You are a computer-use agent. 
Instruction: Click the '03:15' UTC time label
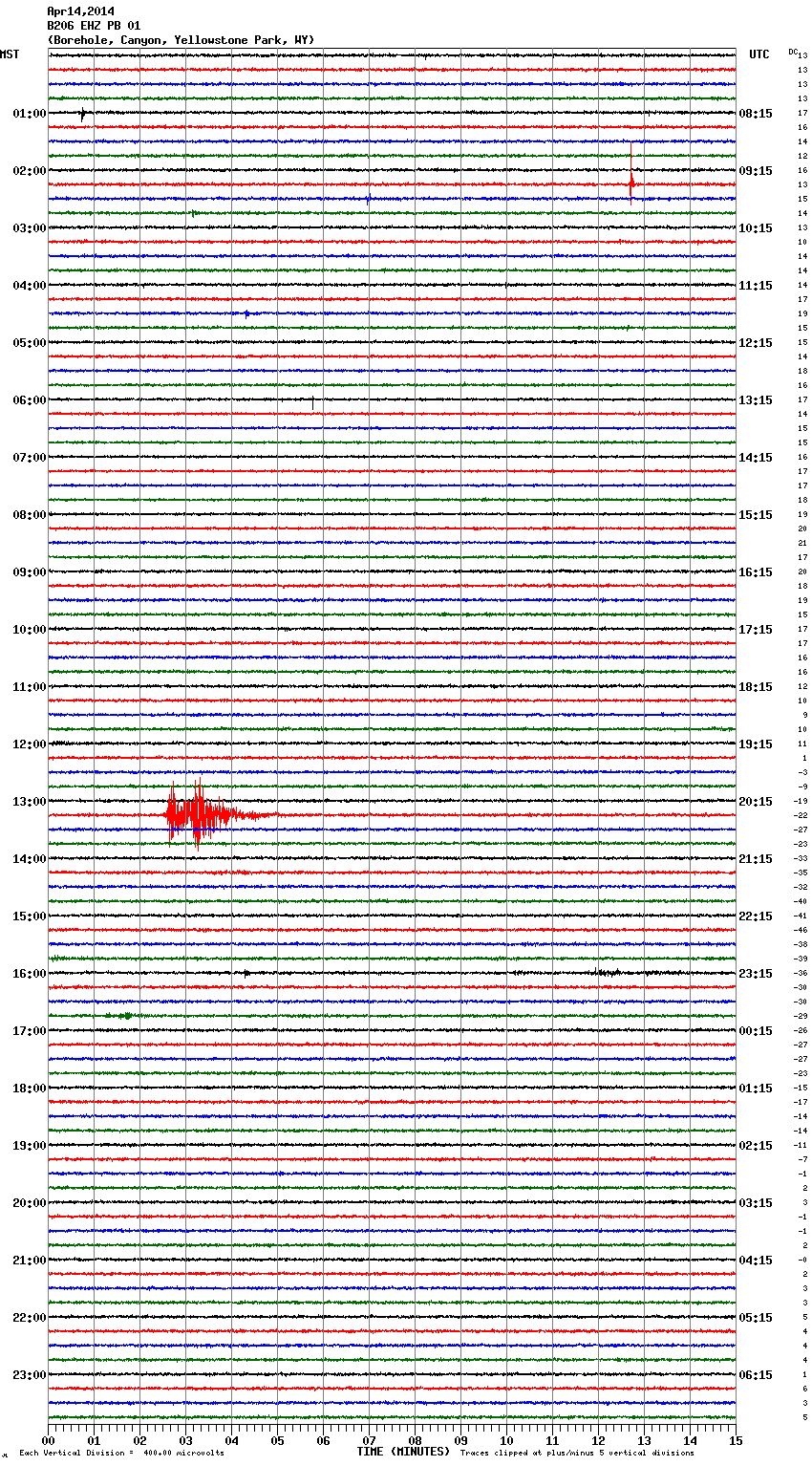click(756, 1203)
